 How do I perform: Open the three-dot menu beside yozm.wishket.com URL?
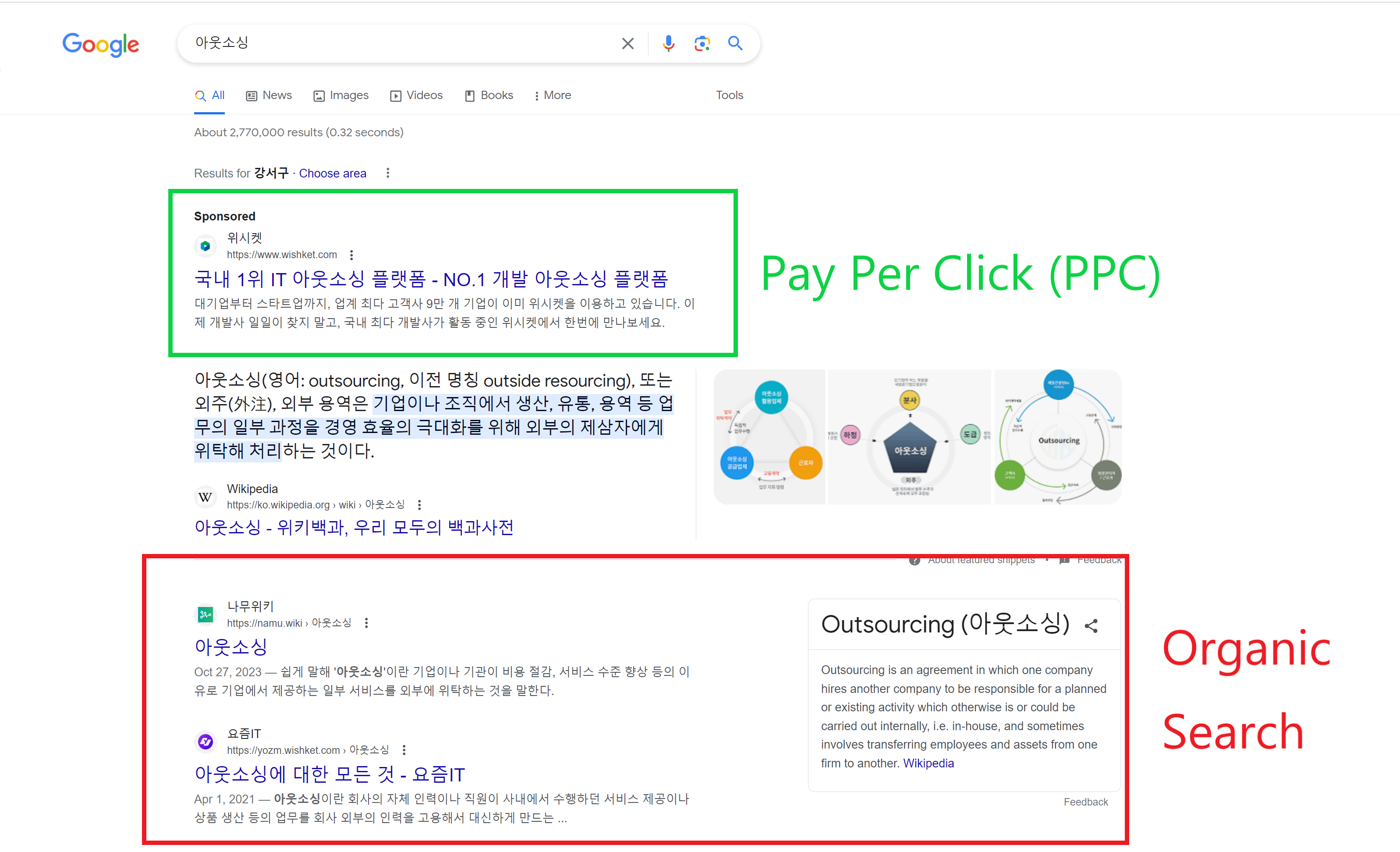pyautogui.click(x=404, y=750)
